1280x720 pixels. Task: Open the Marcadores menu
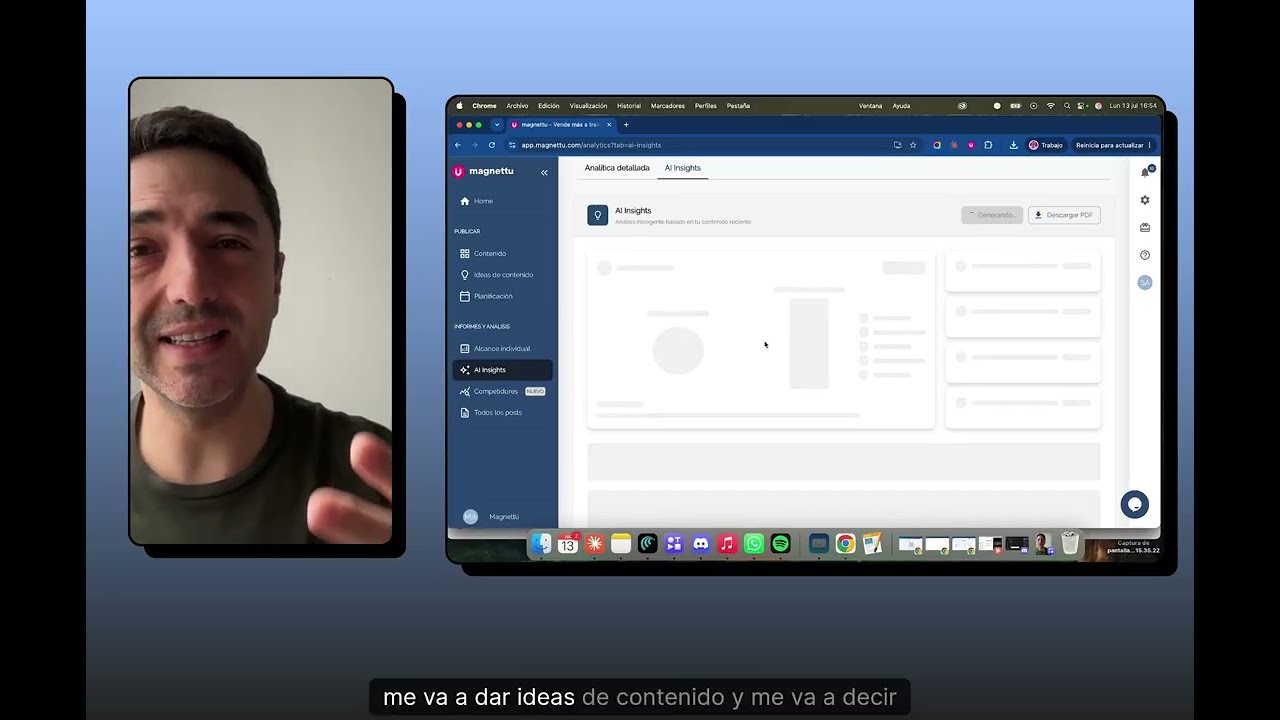[668, 106]
